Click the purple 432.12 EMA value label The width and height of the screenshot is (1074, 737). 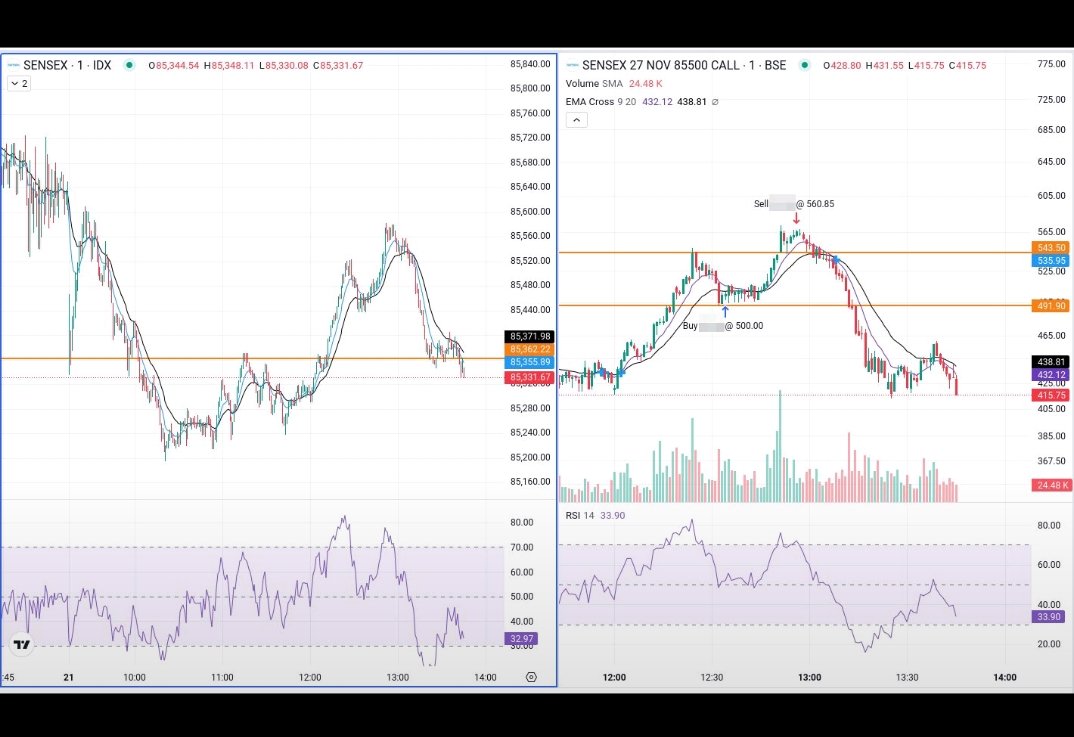(x=1051, y=375)
